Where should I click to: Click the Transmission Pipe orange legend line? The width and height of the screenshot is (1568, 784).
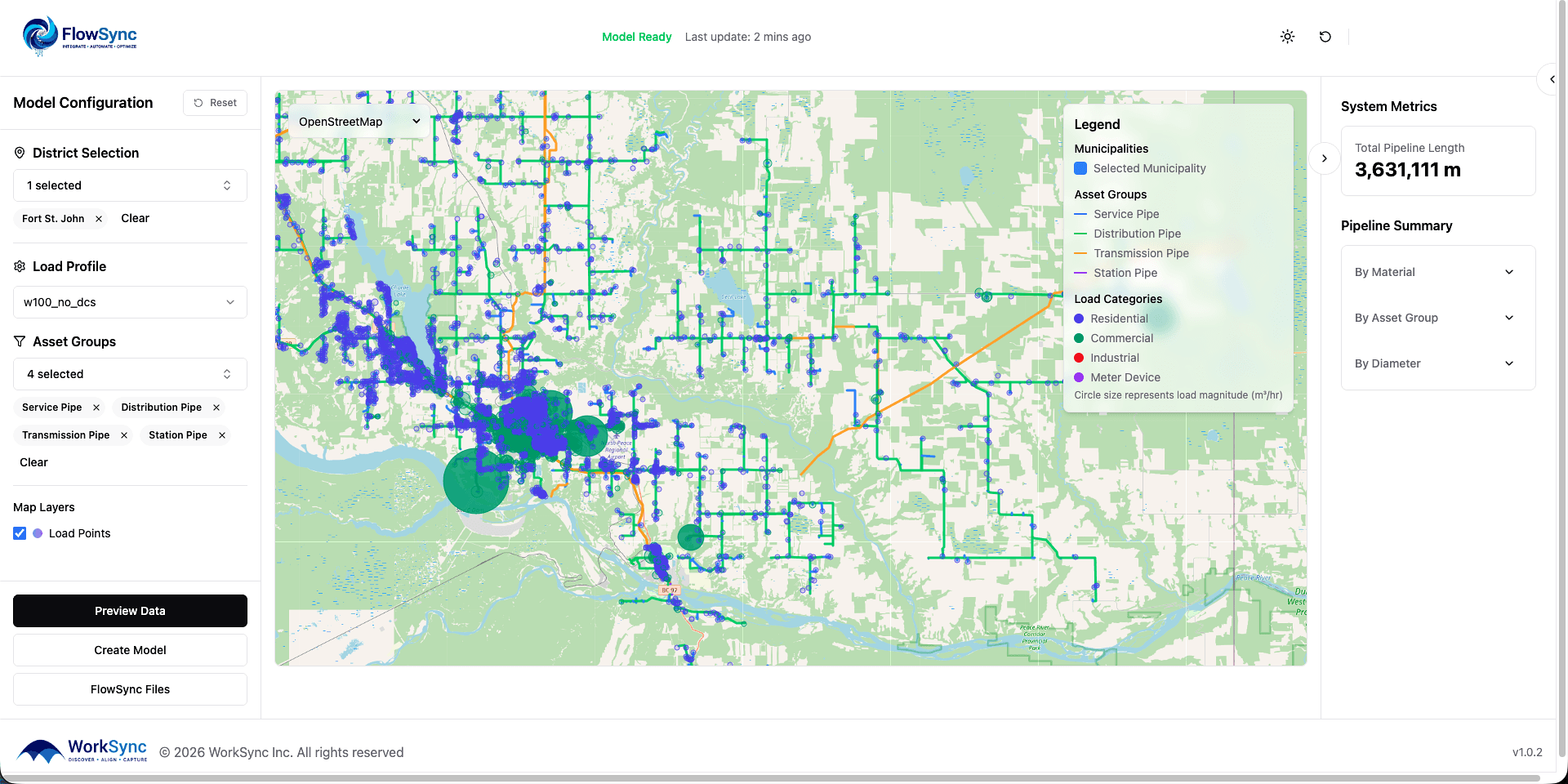1080,253
